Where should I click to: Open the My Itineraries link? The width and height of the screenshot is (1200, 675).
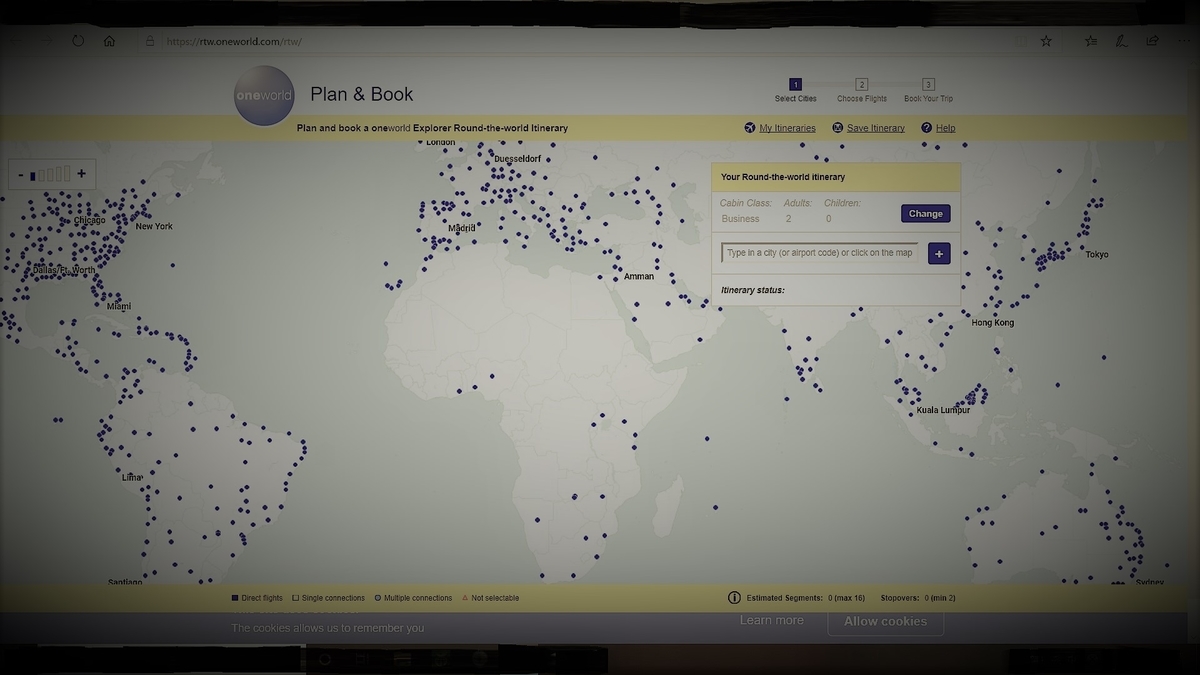click(787, 128)
